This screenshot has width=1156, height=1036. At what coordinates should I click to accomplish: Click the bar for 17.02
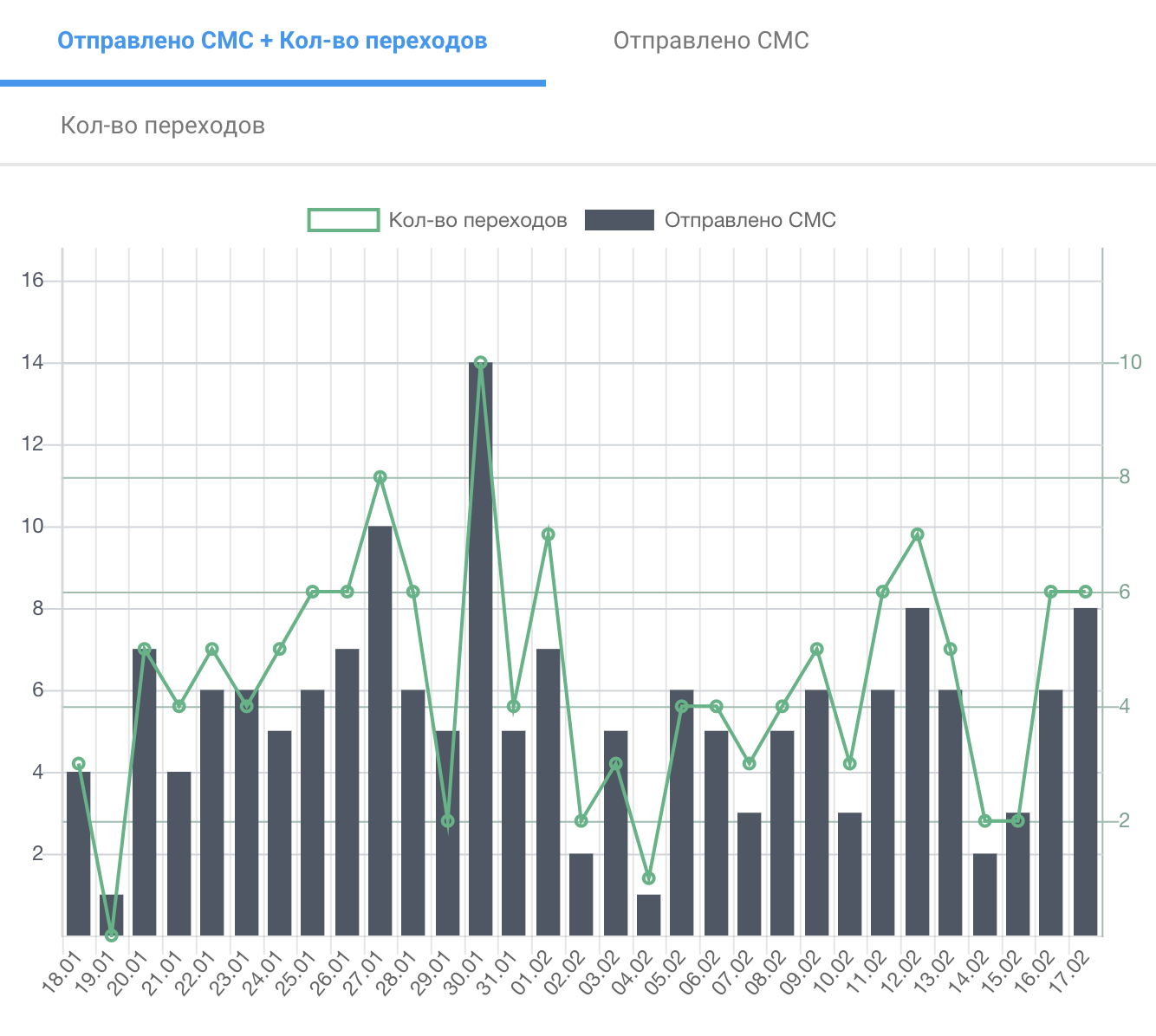pyautogui.click(x=1086, y=771)
